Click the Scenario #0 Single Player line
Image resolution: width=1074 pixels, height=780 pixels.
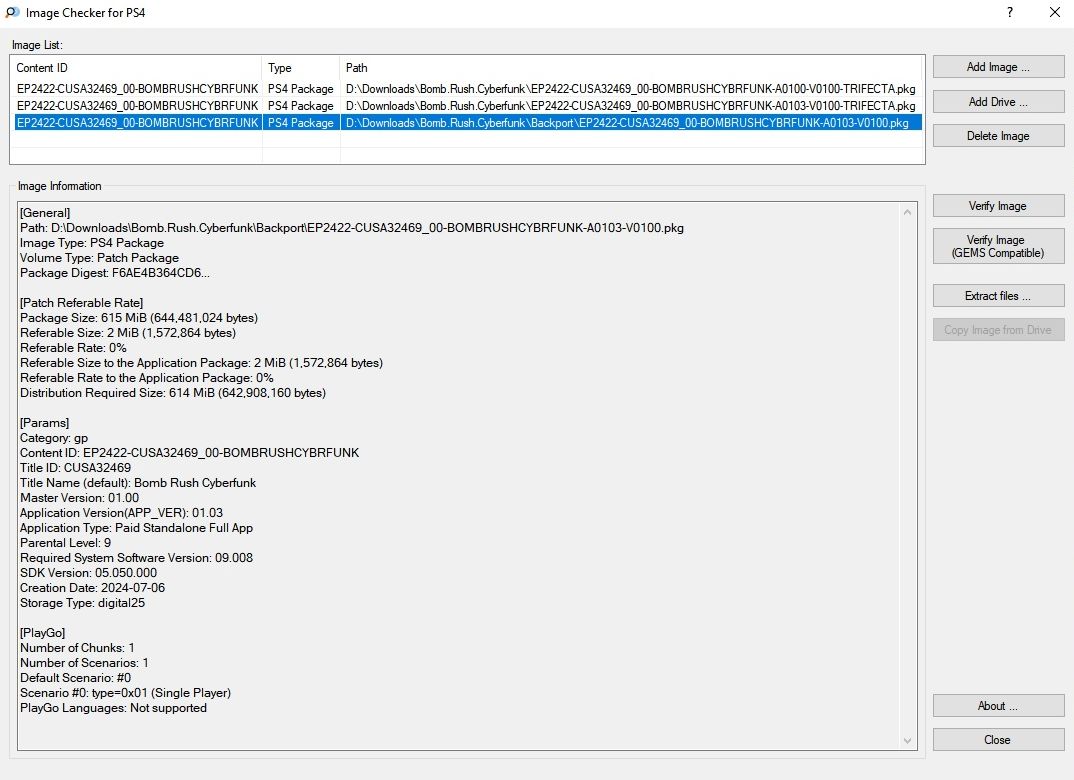[125, 692]
